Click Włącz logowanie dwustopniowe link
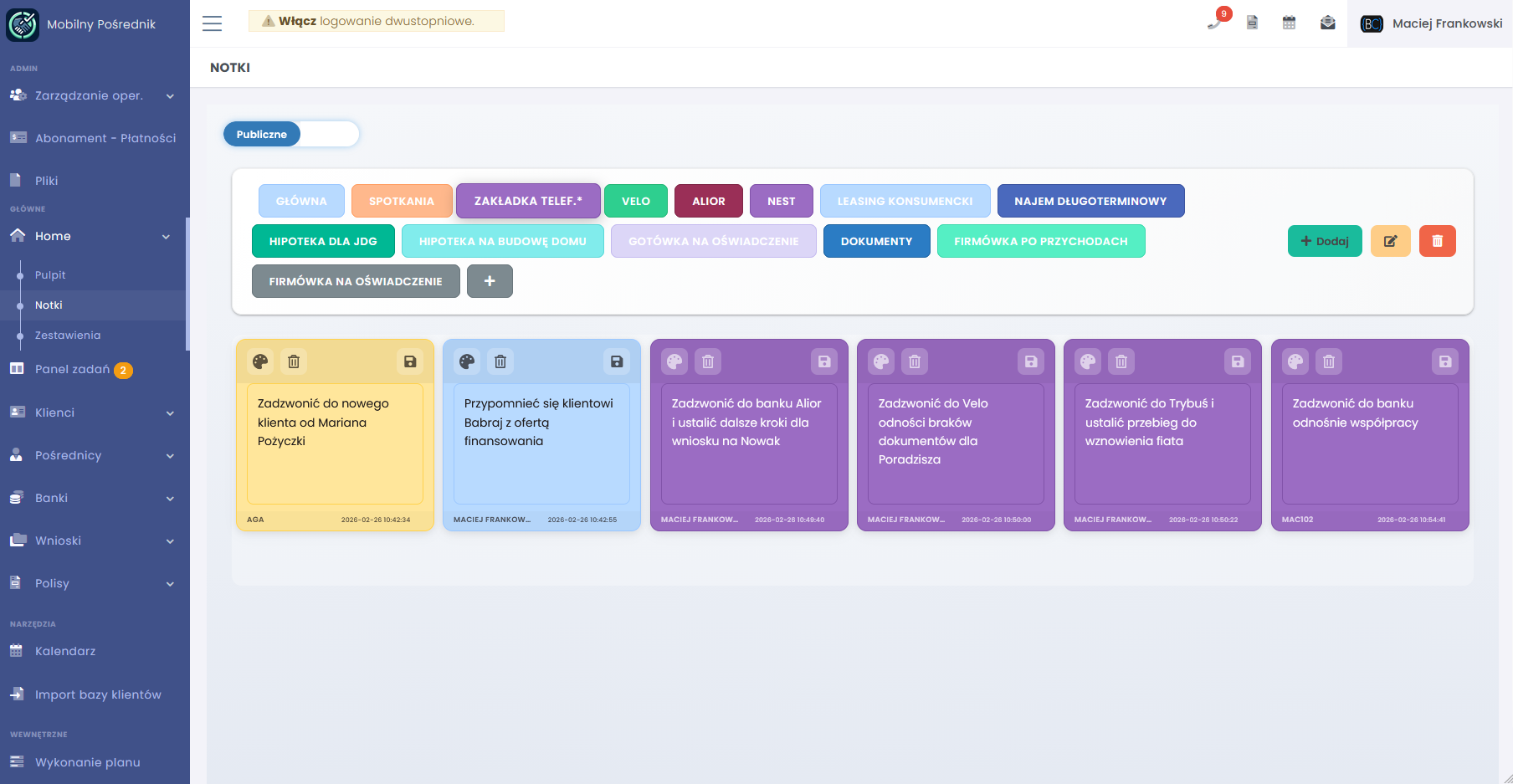This screenshot has height=784, width=1513. (x=376, y=21)
